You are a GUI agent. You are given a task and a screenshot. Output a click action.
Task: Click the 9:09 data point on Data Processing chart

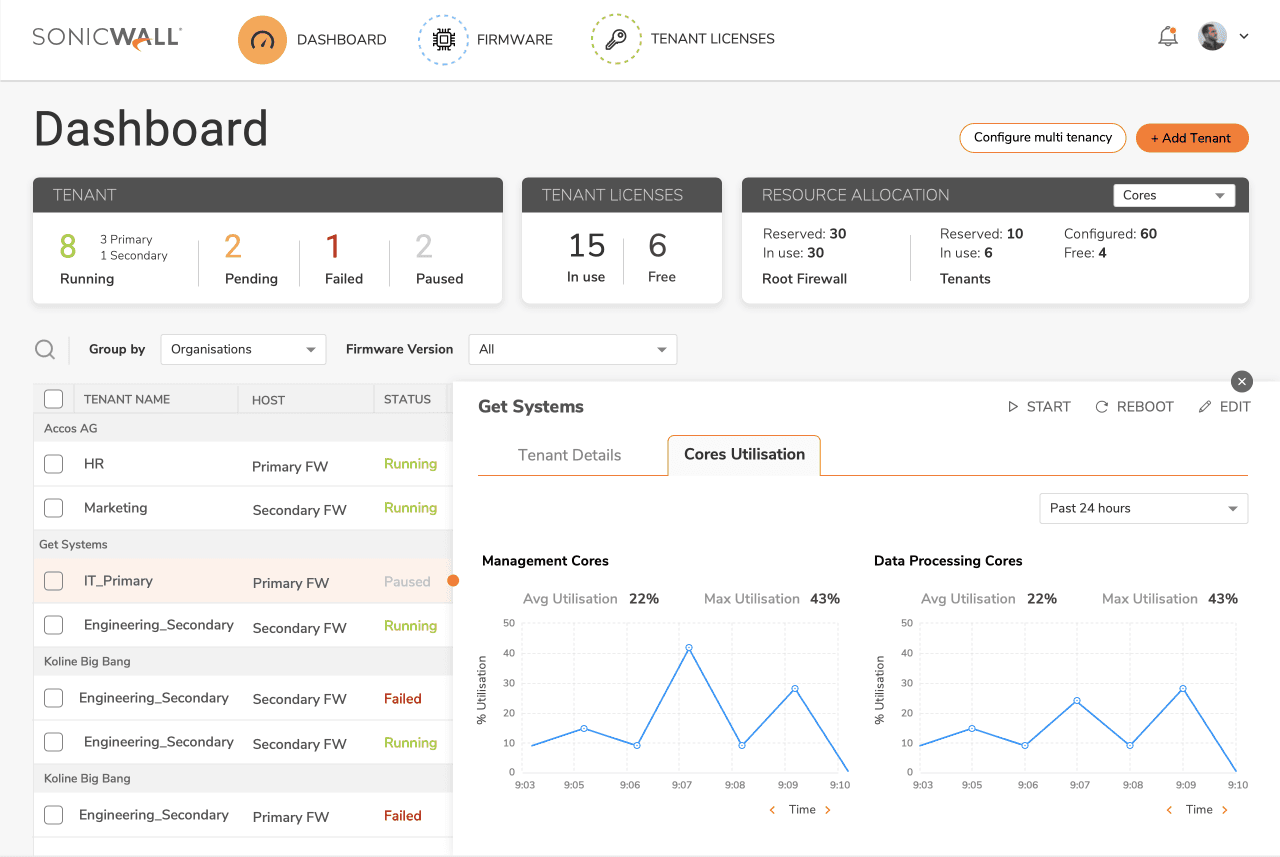click(x=1183, y=688)
